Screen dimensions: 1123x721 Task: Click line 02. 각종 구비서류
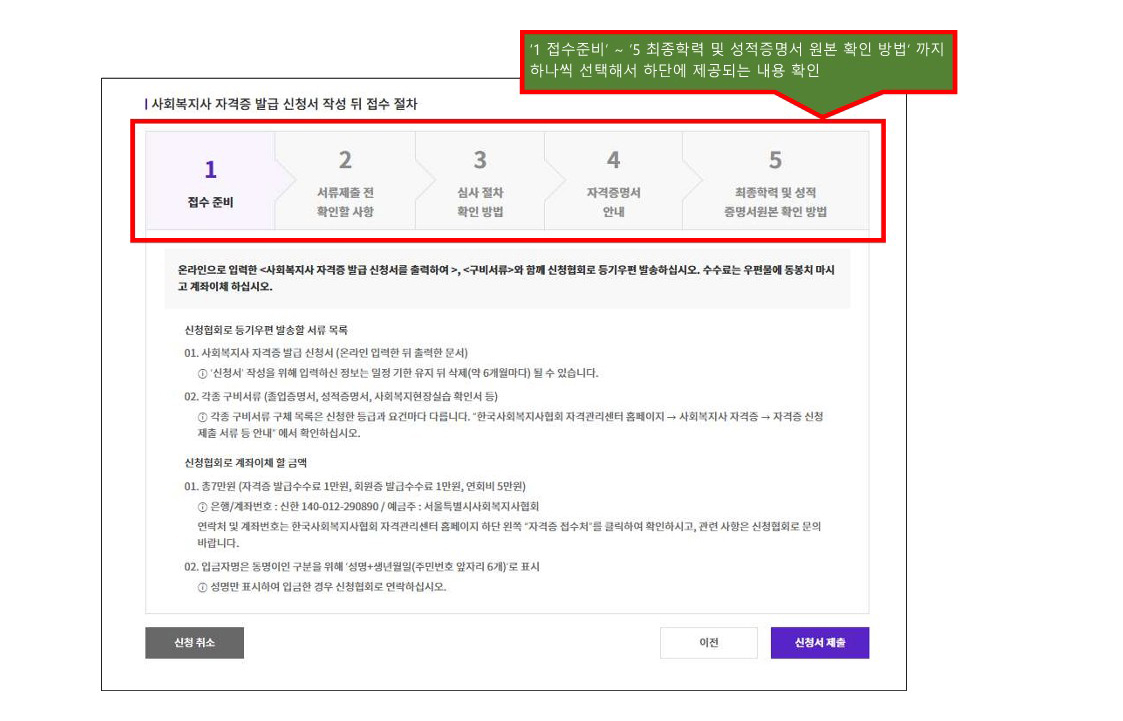click(x=341, y=397)
